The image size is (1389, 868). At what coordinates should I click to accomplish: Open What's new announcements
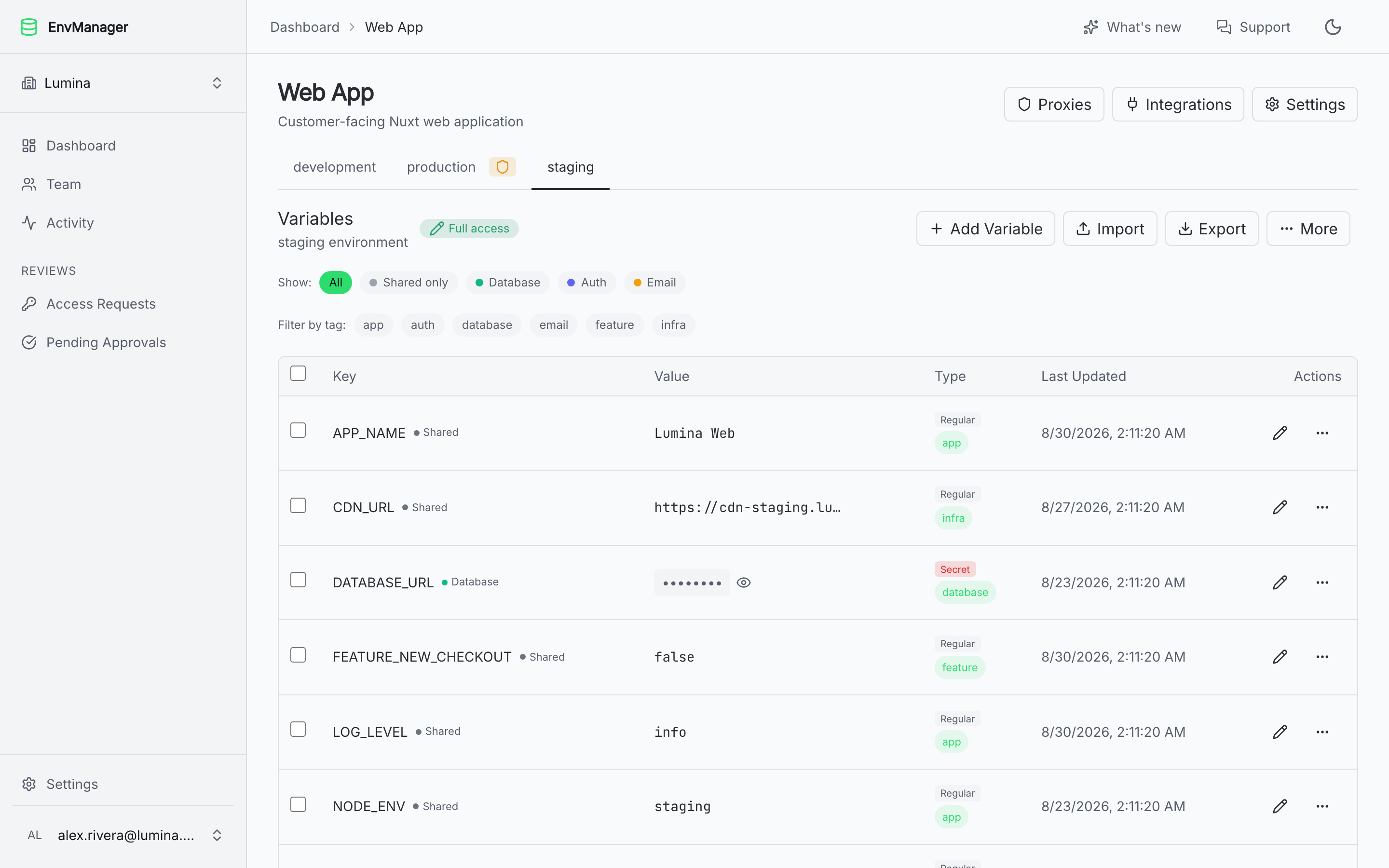(1132, 27)
